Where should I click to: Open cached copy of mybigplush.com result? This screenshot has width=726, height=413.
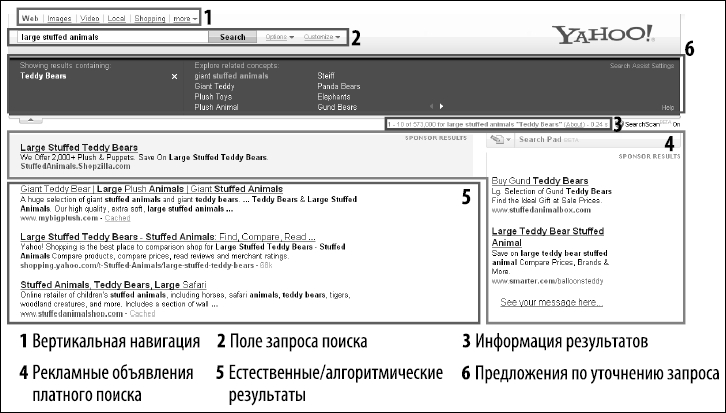117,218
